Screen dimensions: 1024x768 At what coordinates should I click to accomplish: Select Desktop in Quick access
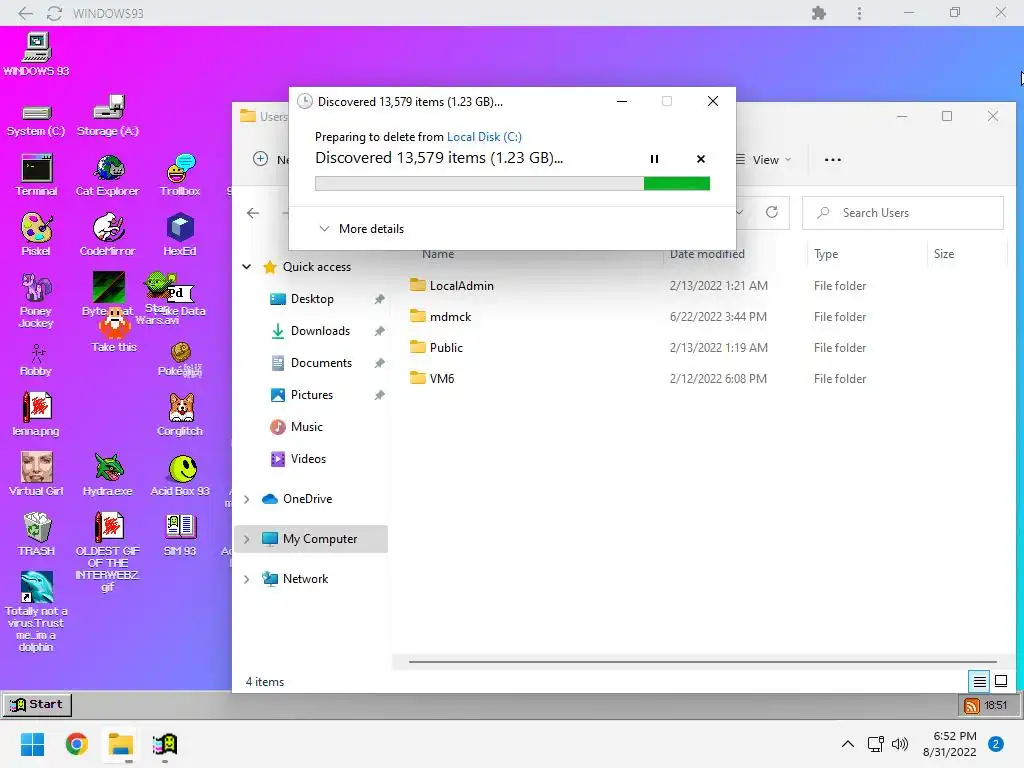click(x=312, y=298)
